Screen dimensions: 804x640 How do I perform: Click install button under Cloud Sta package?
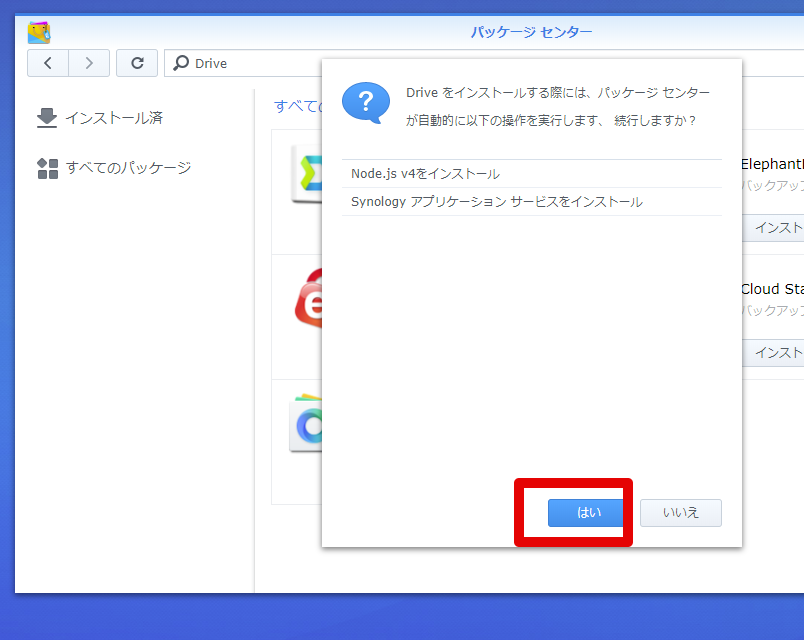click(773, 352)
